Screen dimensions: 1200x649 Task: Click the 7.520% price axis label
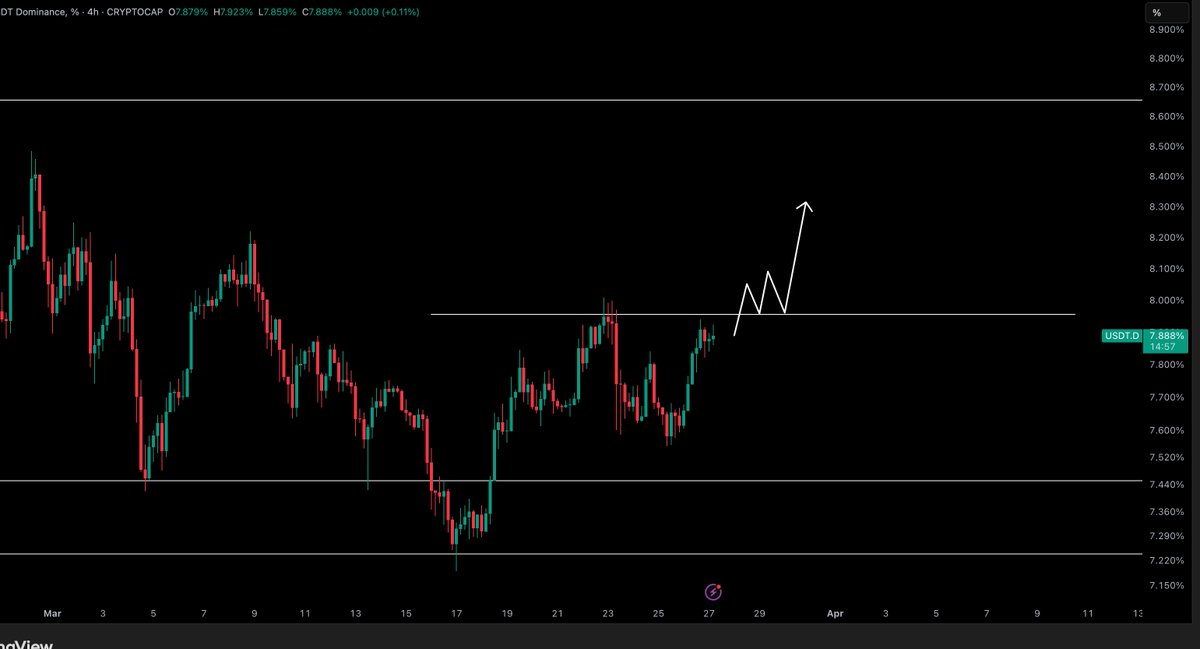pos(1168,458)
